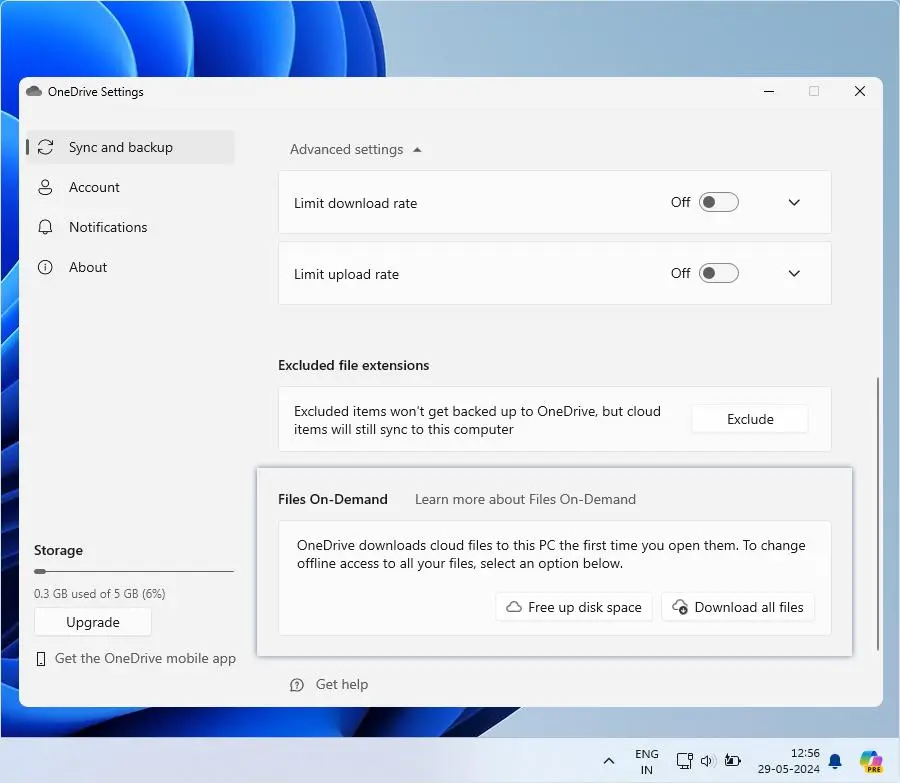The image size is (900, 783).
Task: Click the Files On-Demand heading
Action: 333,499
